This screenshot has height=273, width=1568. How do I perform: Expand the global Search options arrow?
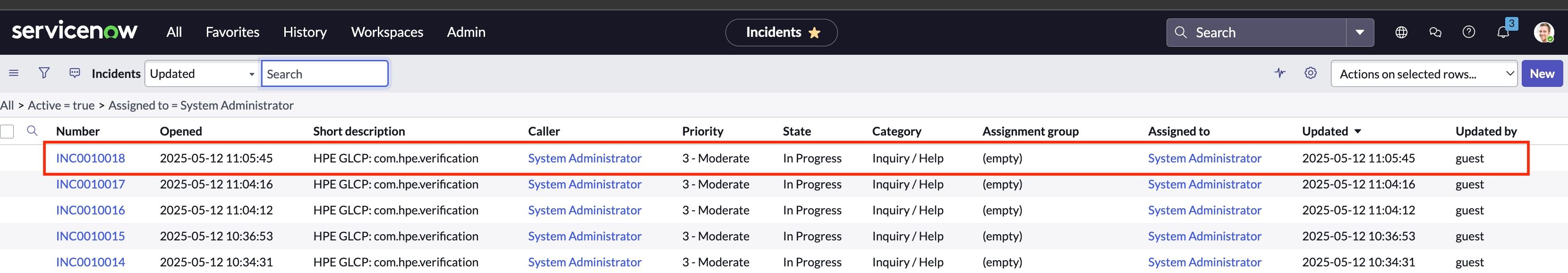tap(1360, 32)
